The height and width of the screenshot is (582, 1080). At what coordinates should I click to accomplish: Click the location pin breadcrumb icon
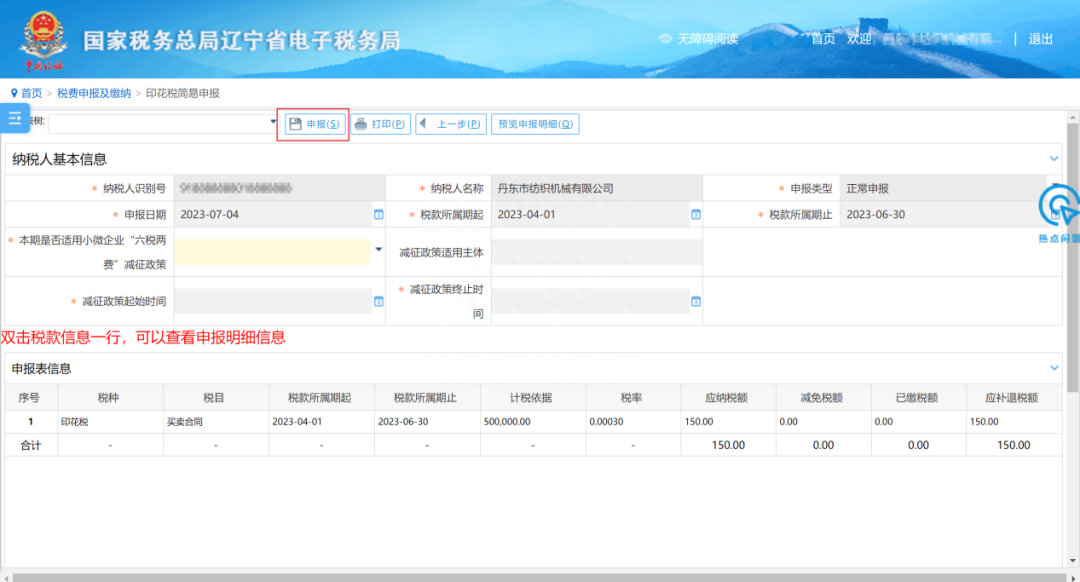click(14, 93)
